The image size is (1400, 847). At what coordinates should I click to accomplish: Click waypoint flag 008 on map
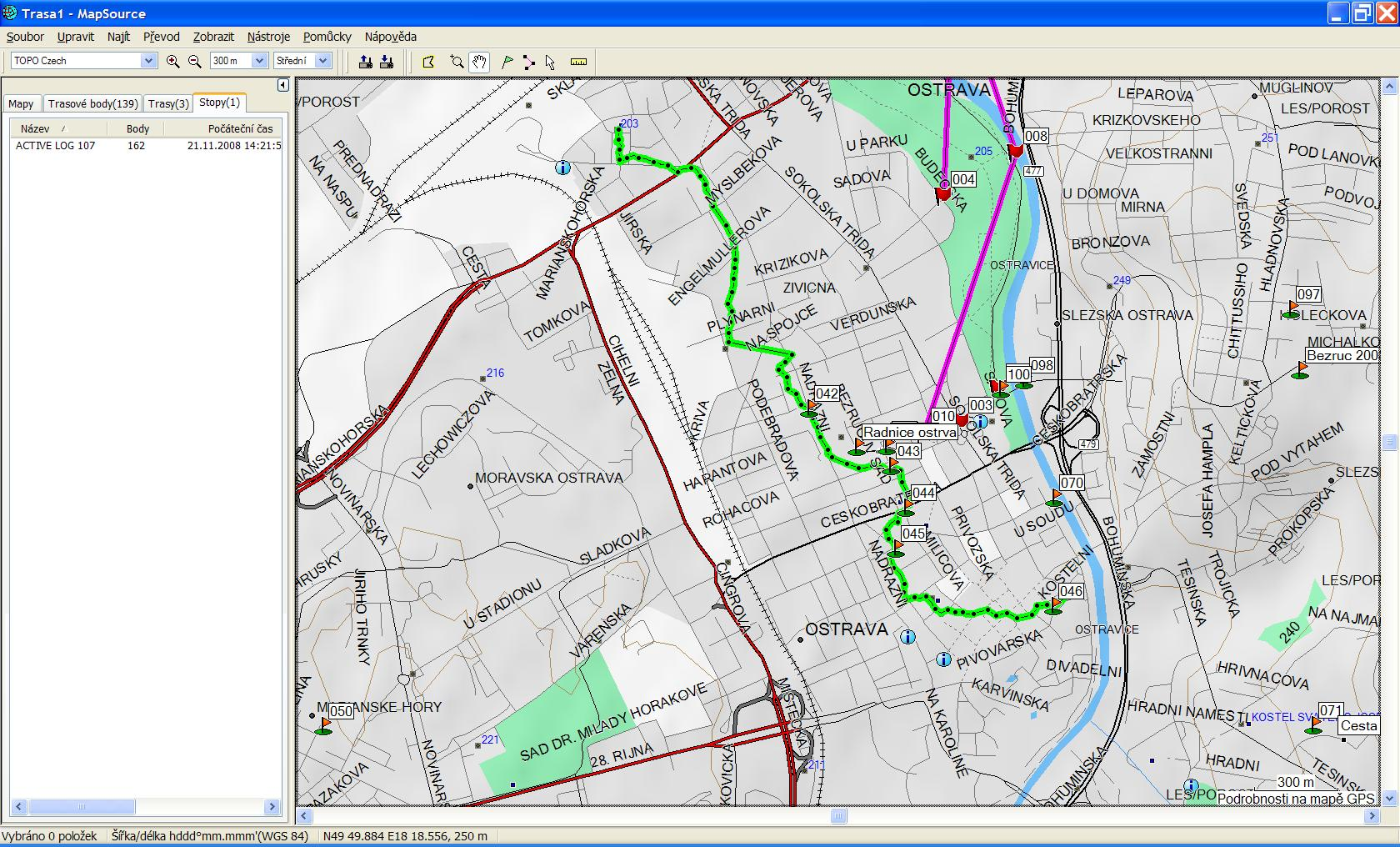(x=1016, y=151)
